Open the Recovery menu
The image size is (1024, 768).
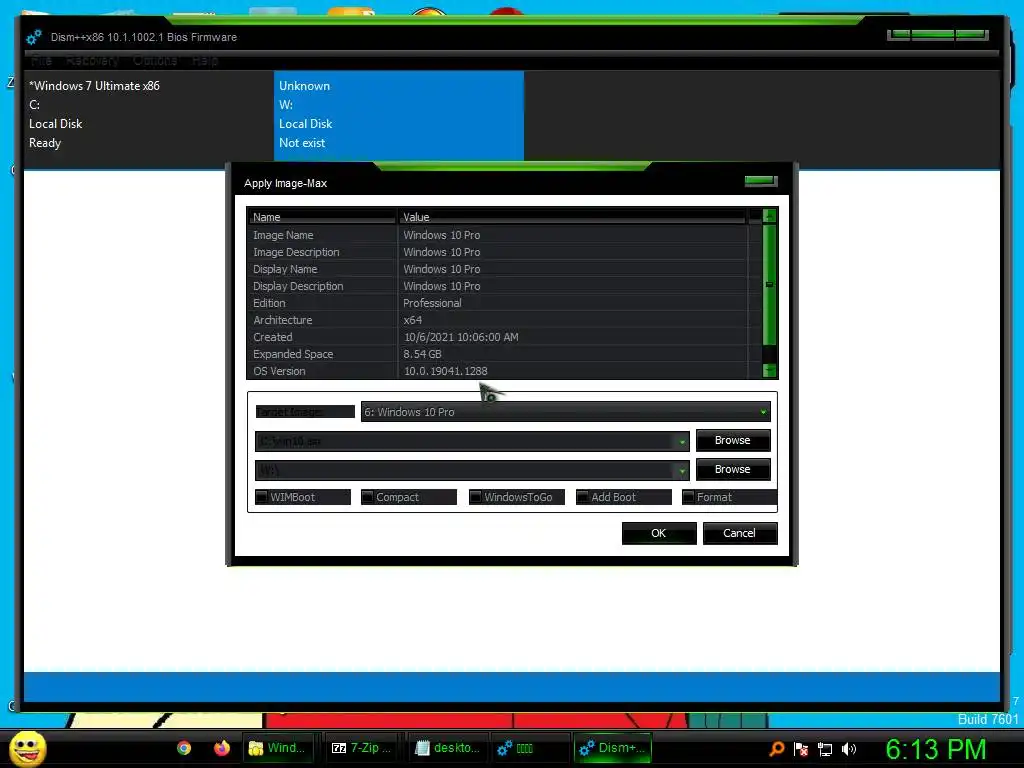click(x=92, y=61)
